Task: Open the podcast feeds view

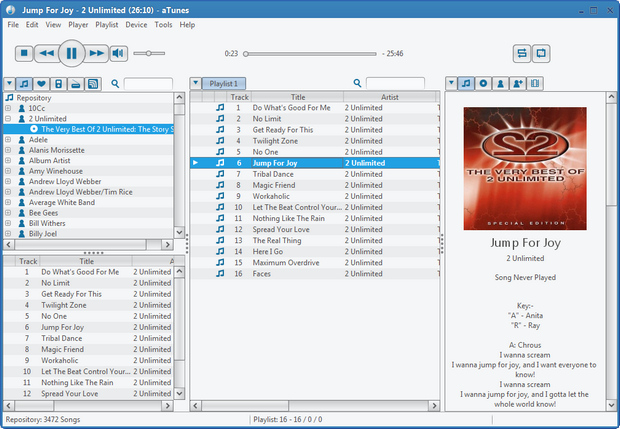Action: click(93, 83)
